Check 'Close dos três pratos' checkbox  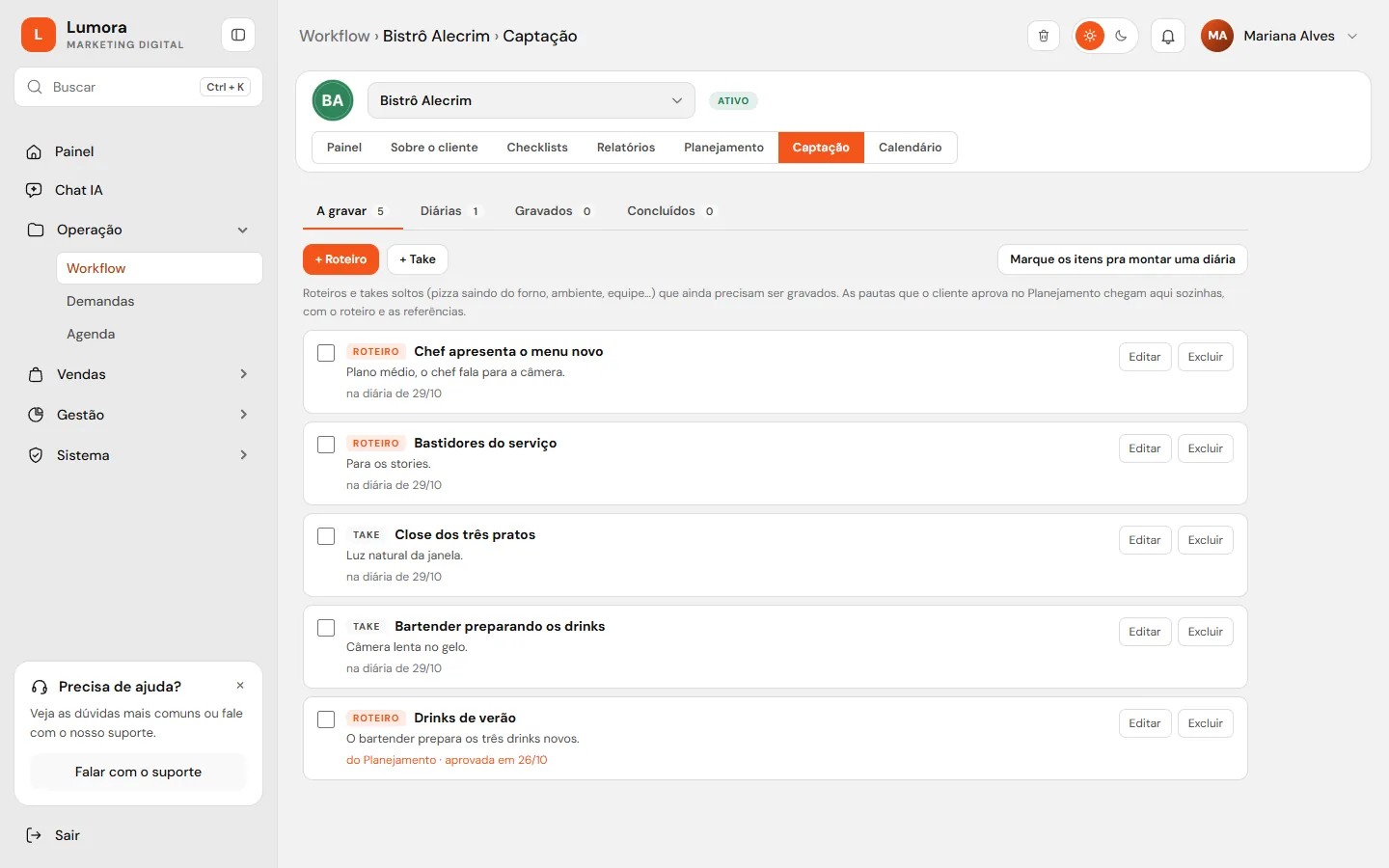(x=326, y=536)
